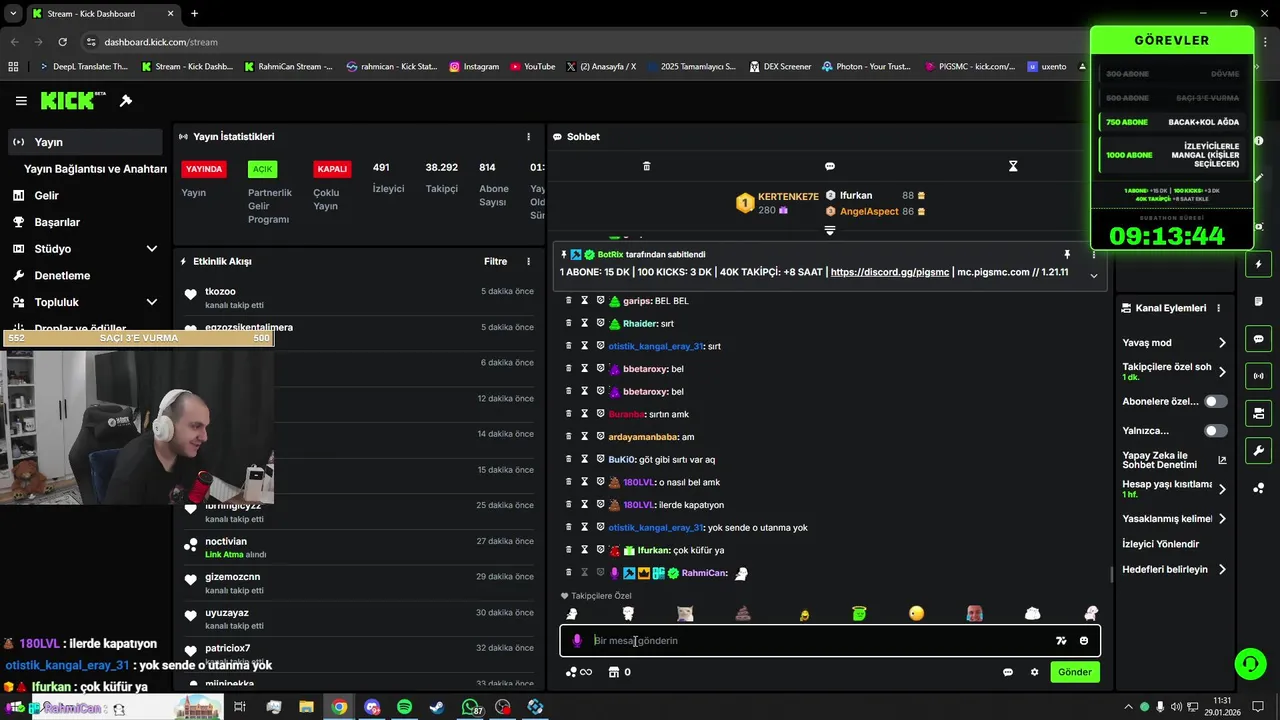Open Spotify from the Windows taskbar
This screenshot has height=720, width=1280.
coord(404,707)
